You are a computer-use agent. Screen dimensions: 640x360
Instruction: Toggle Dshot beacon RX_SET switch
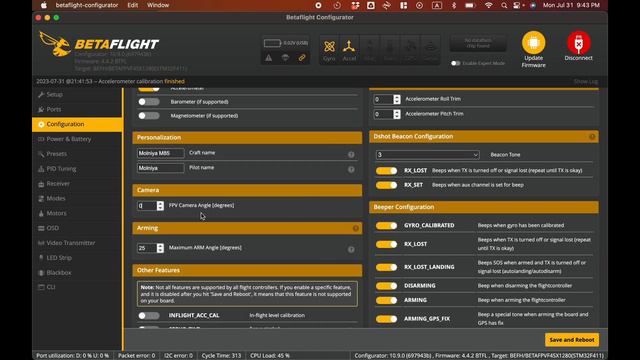(386, 185)
